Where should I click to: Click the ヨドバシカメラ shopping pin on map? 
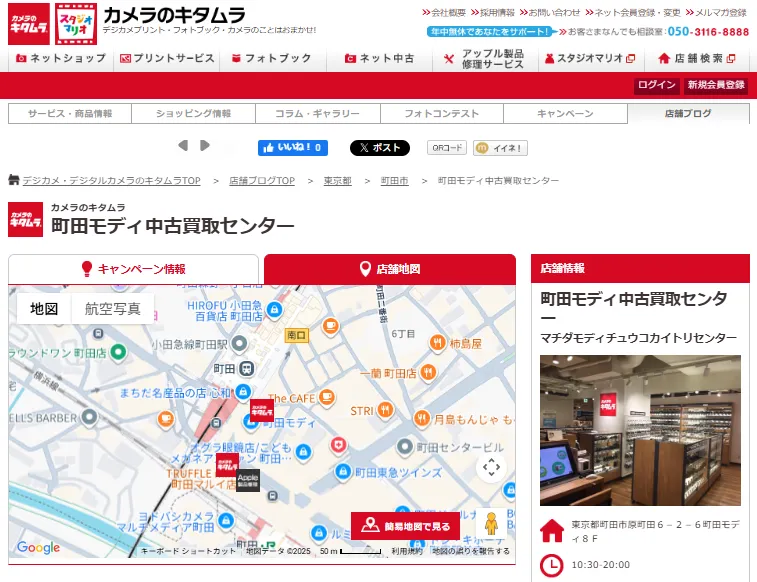(226, 521)
